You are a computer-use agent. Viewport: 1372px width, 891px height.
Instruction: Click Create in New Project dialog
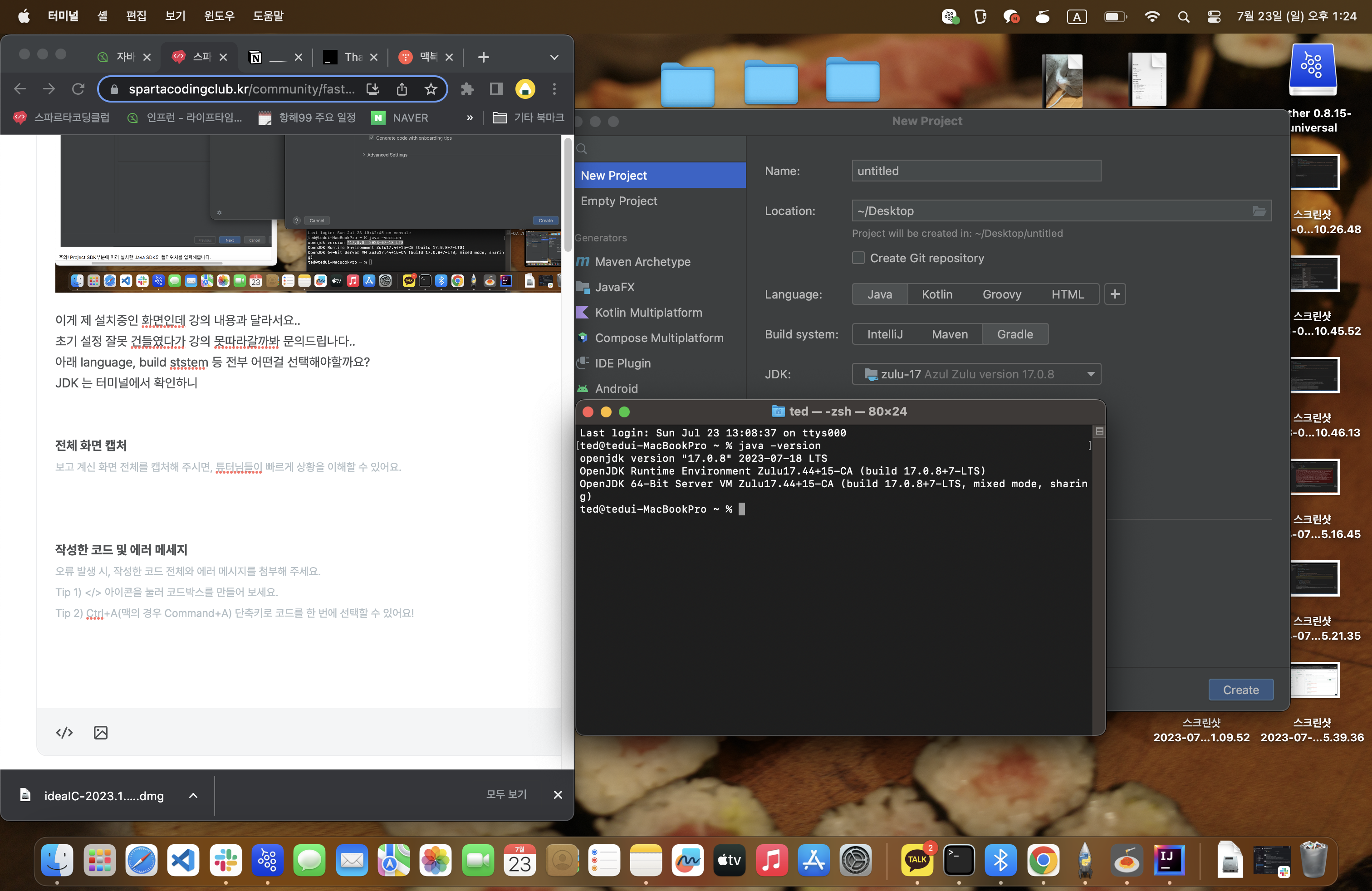pyautogui.click(x=1240, y=690)
